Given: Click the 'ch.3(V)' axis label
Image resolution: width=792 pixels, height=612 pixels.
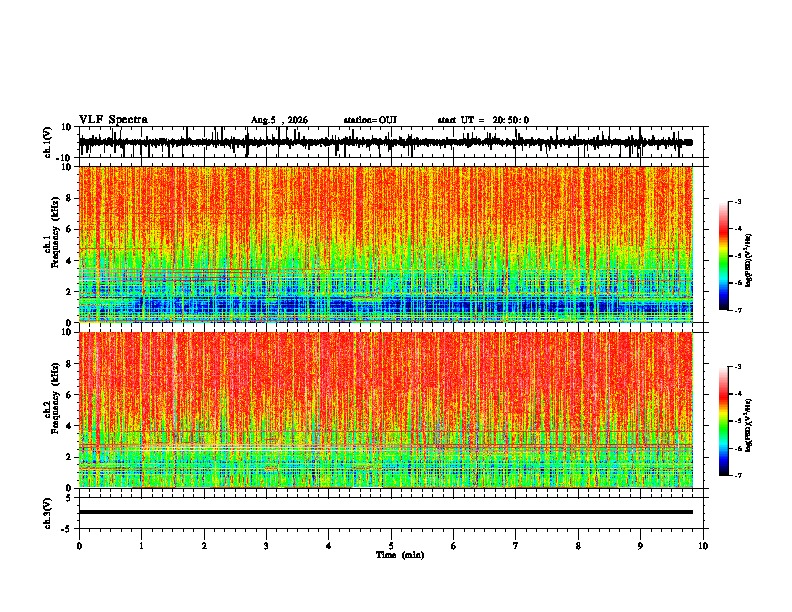Looking at the screenshot, I should (48, 513).
